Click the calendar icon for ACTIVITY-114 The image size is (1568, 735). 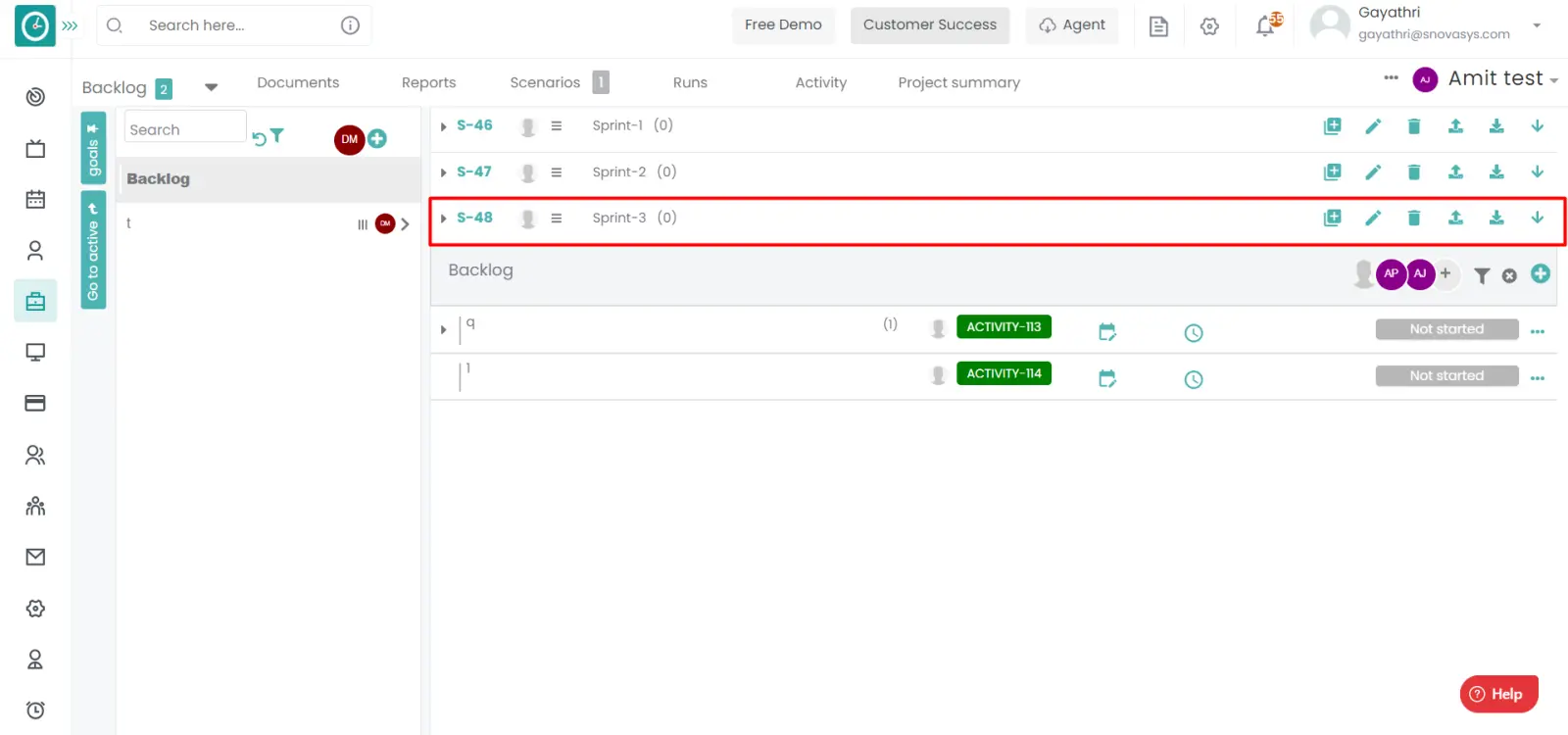click(1107, 378)
